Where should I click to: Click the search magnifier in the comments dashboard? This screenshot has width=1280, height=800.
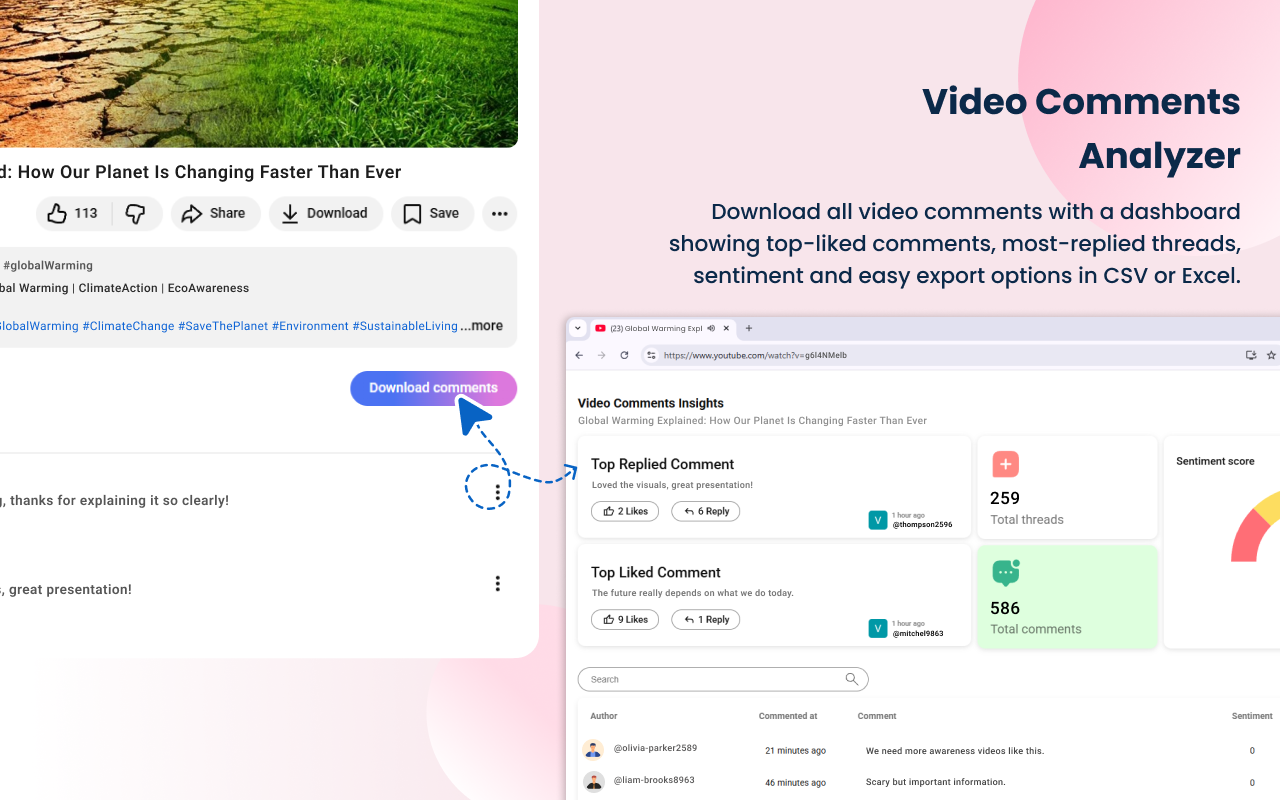point(851,679)
